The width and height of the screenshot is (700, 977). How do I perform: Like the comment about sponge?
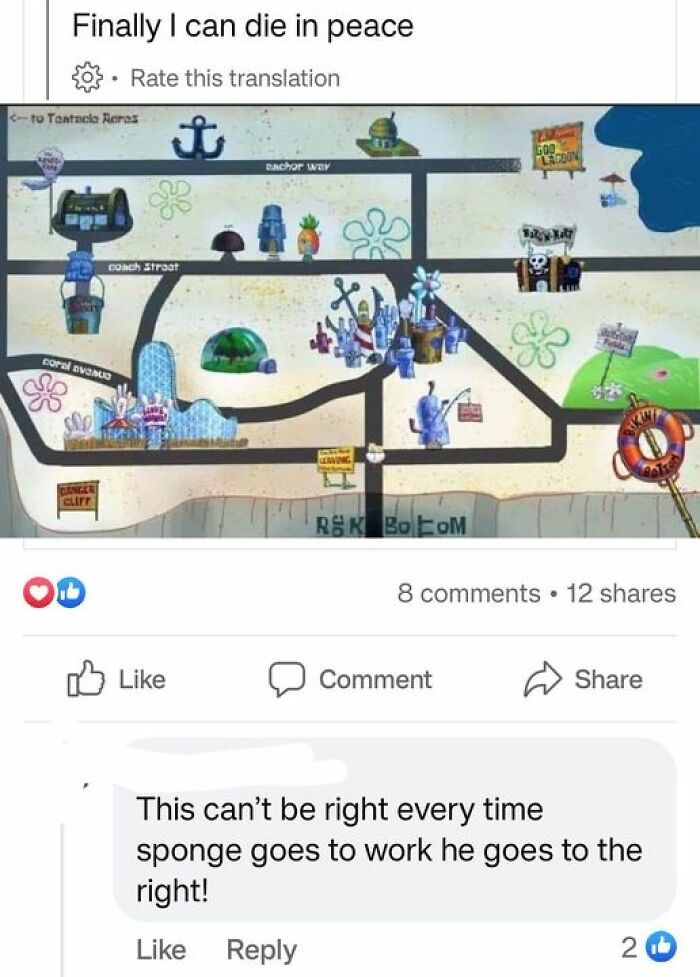161,950
